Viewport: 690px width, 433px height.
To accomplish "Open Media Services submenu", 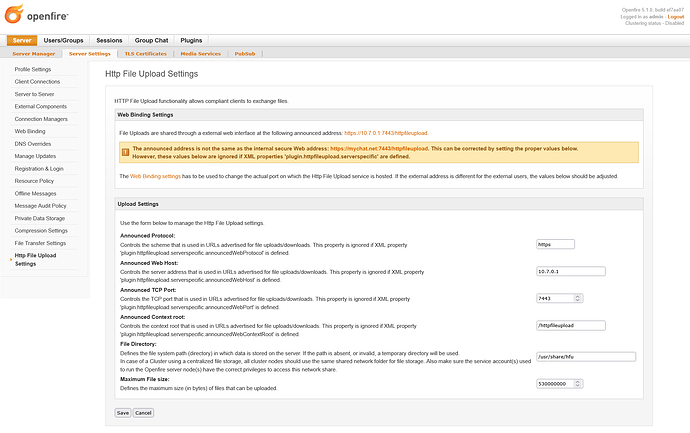I will (x=201, y=54).
